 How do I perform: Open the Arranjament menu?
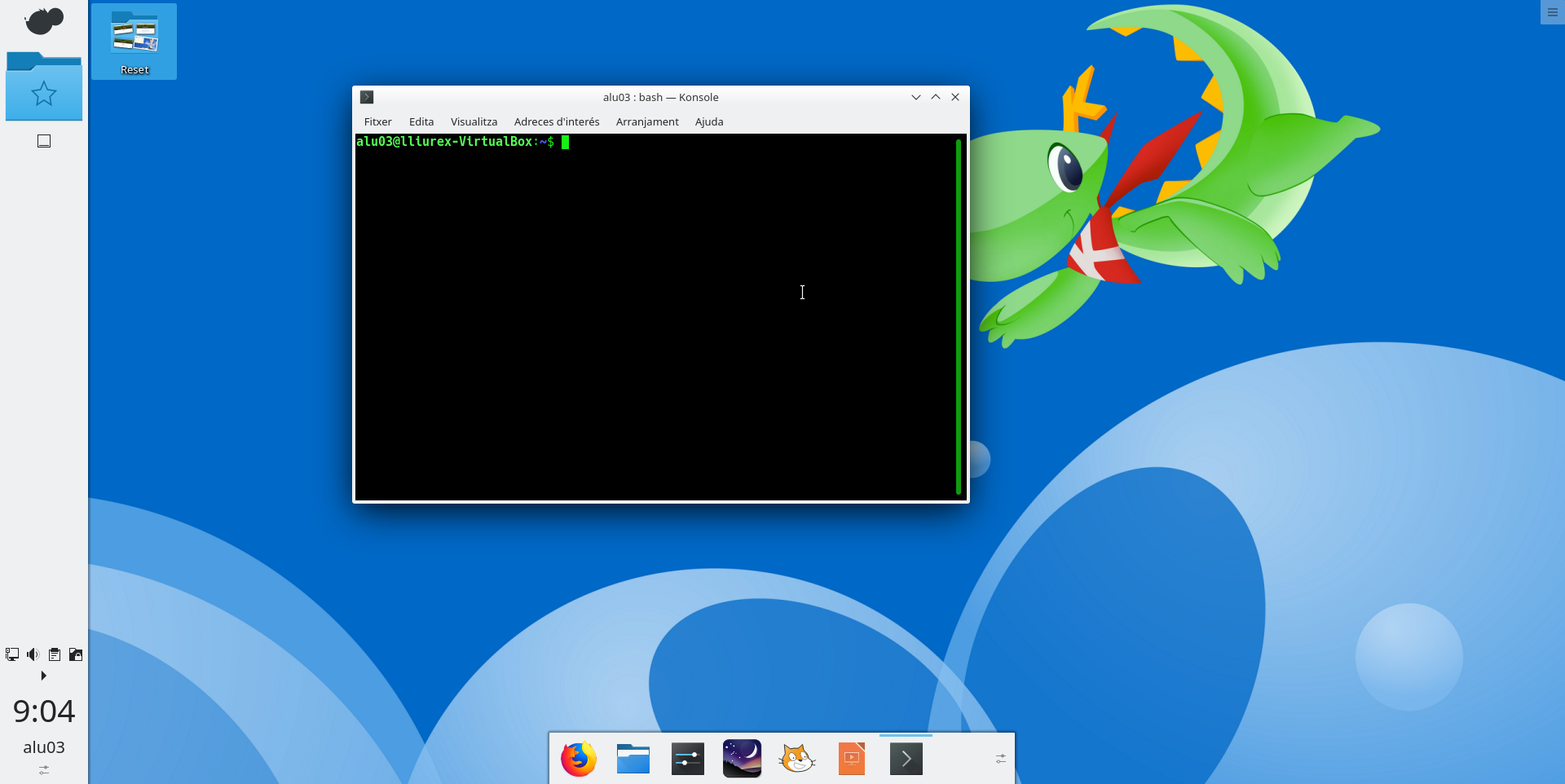(647, 121)
